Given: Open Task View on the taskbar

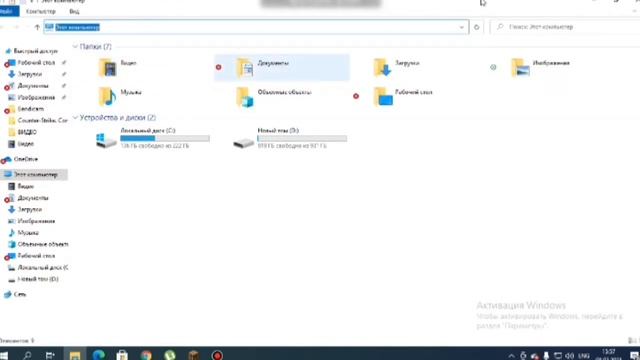Looking at the screenshot, I should pyautogui.click(x=50, y=356).
